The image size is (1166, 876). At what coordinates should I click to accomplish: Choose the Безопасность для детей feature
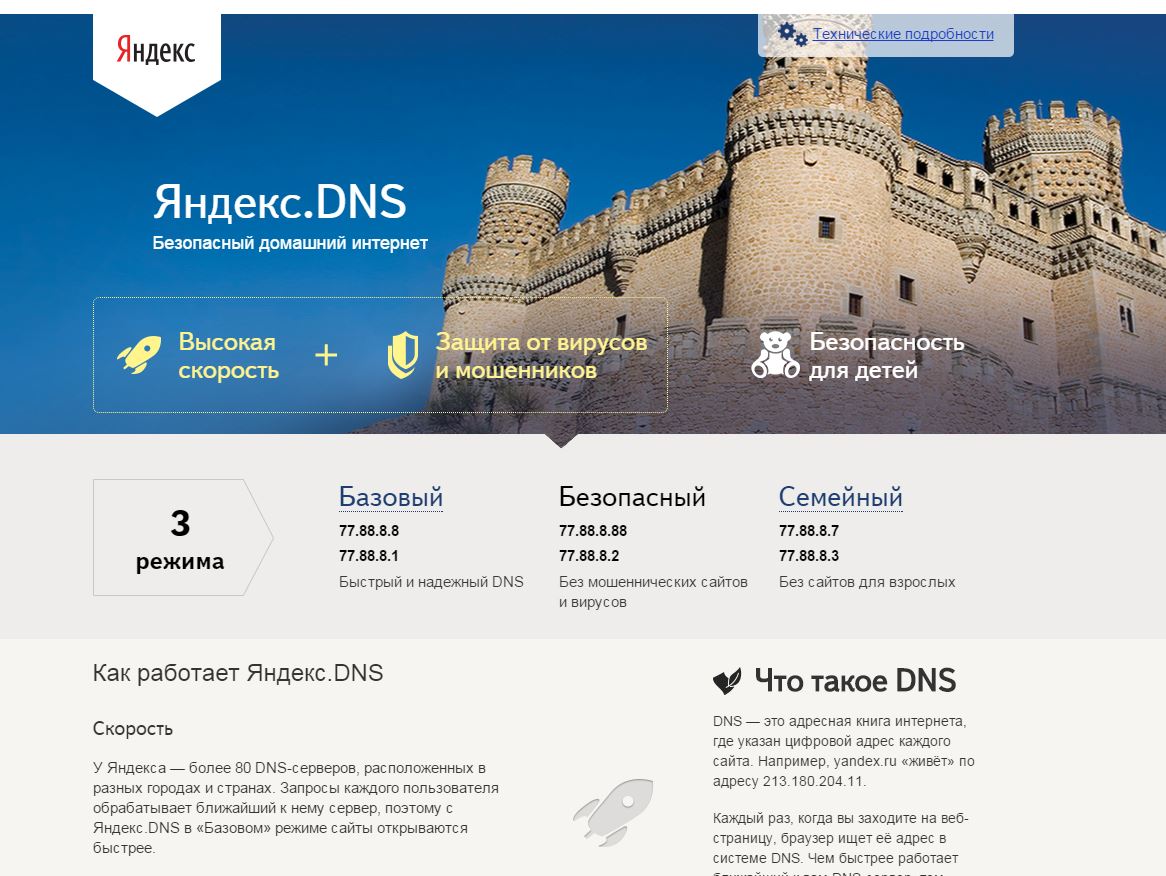pos(886,356)
